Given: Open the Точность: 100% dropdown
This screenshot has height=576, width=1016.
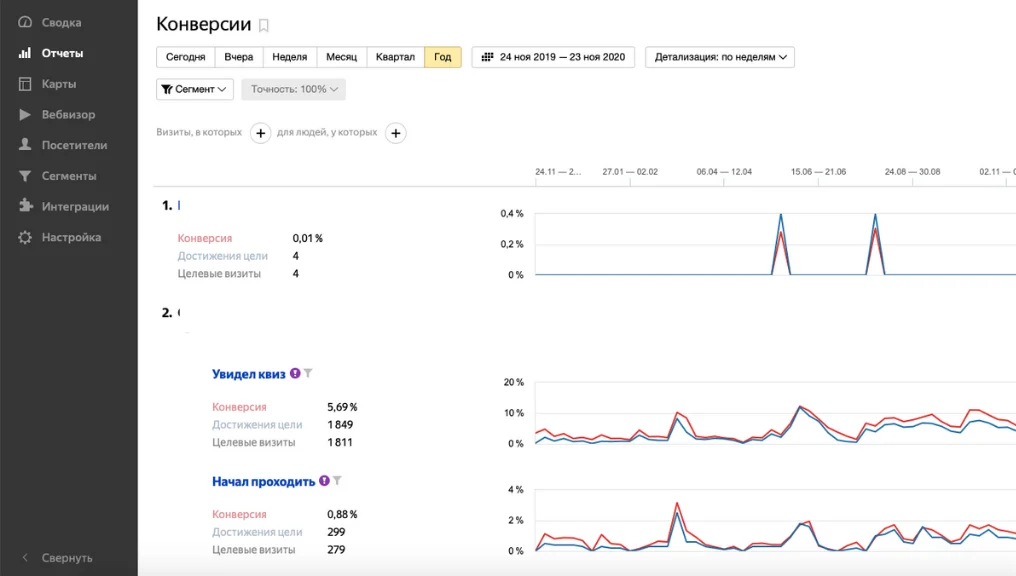Looking at the screenshot, I should click(294, 89).
